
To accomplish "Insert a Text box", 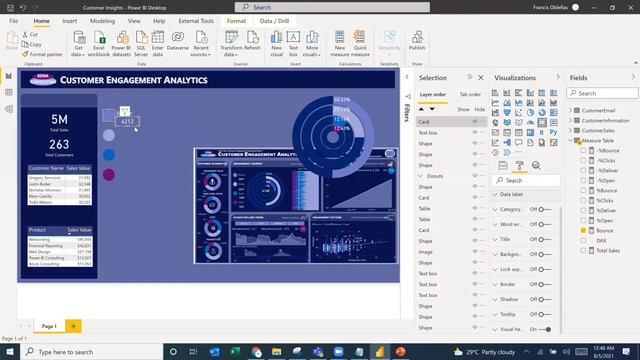I will click(x=293, y=44).
